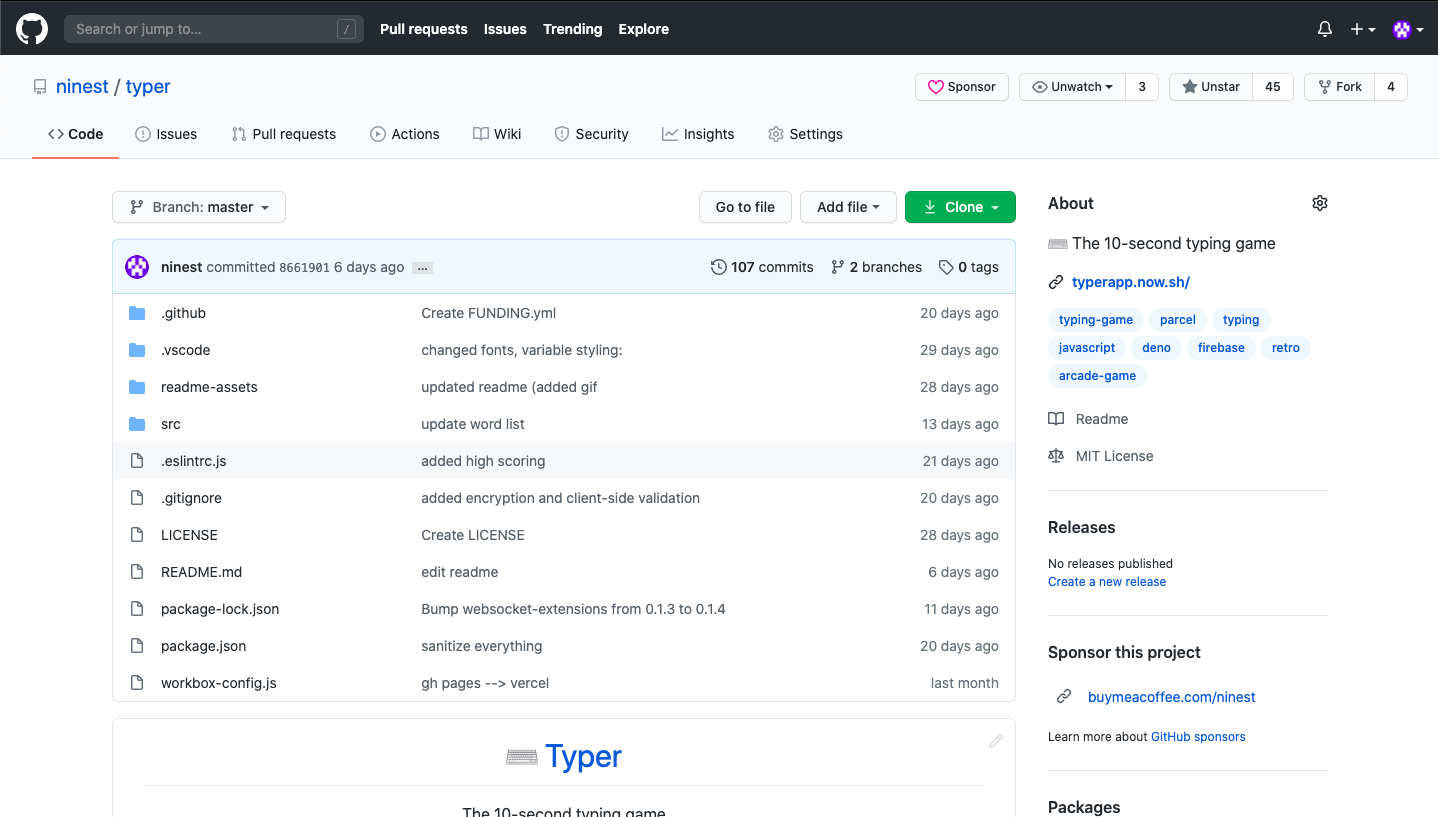Open the plus create-new menu

(1363, 29)
